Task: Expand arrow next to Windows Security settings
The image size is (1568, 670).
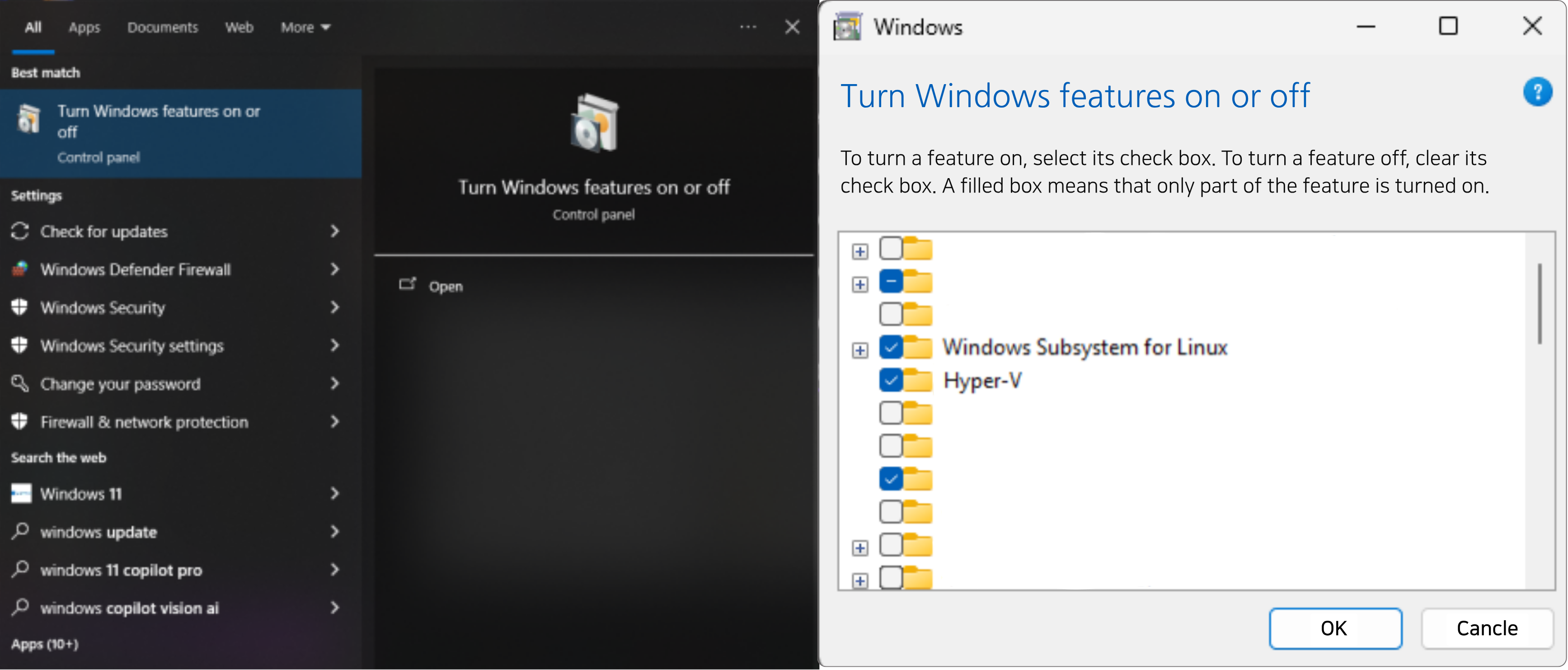Action: click(x=334, y=345)
